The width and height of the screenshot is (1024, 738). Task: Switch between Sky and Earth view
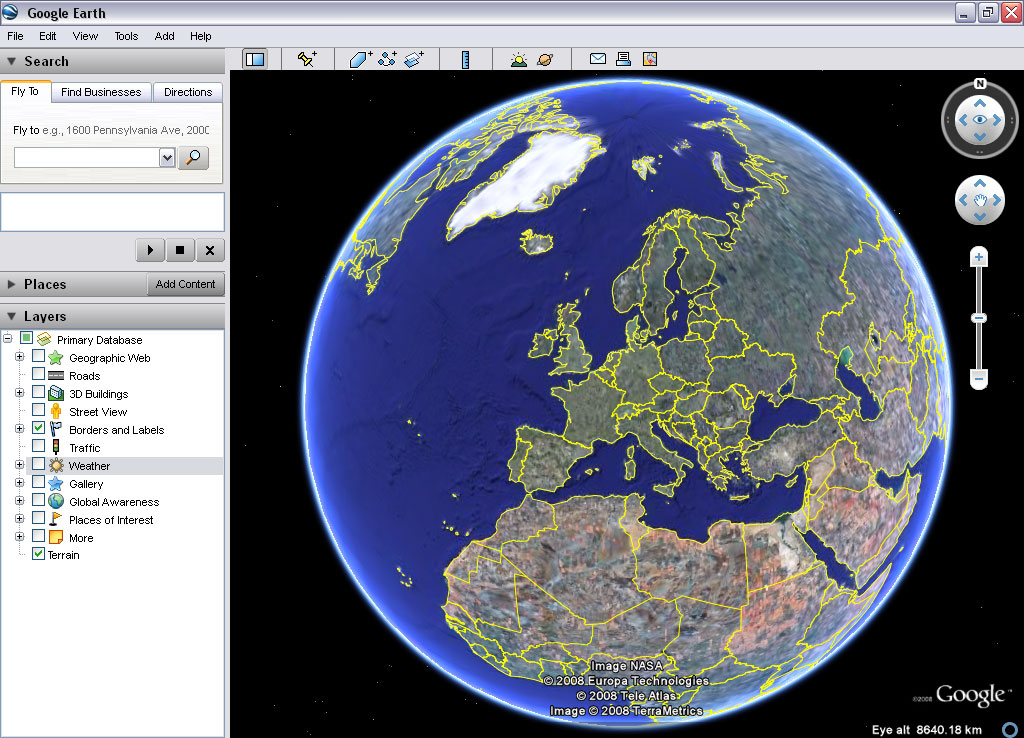click(545, 59)
